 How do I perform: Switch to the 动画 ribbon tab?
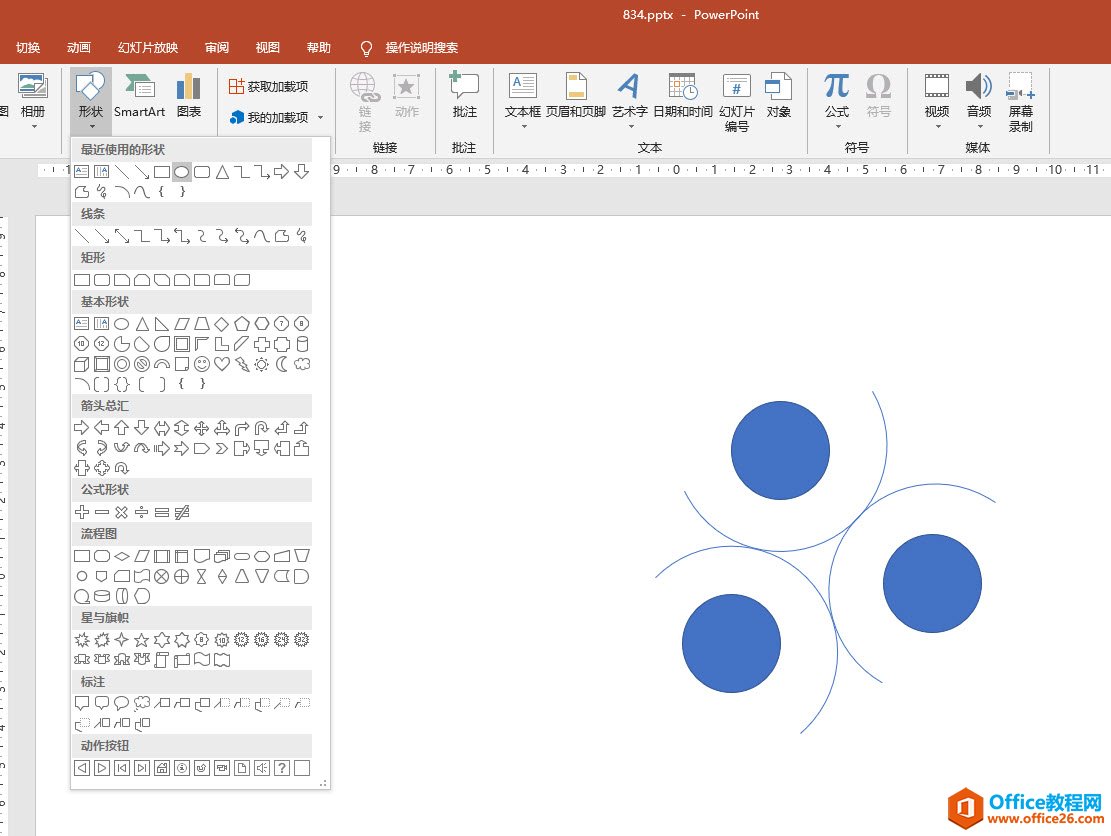[x=79, y=48]
